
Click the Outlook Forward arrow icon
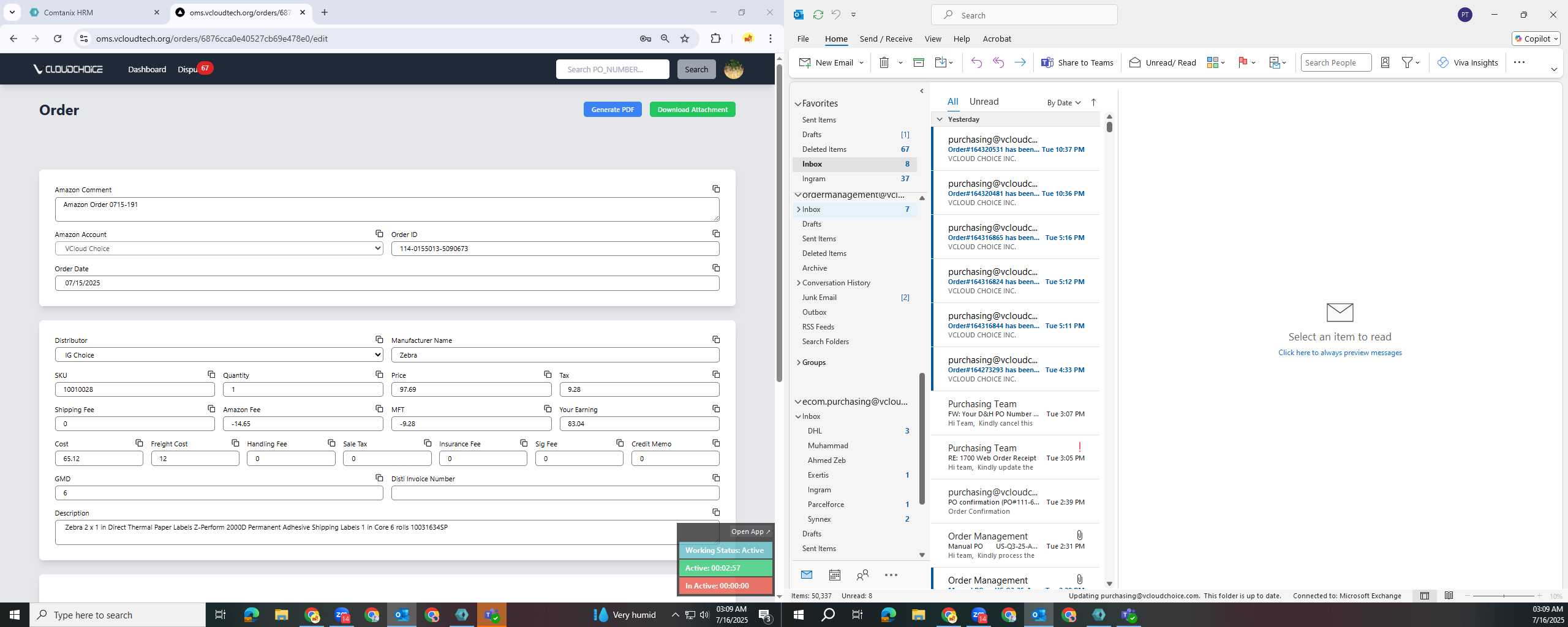tap(1020, 62)
